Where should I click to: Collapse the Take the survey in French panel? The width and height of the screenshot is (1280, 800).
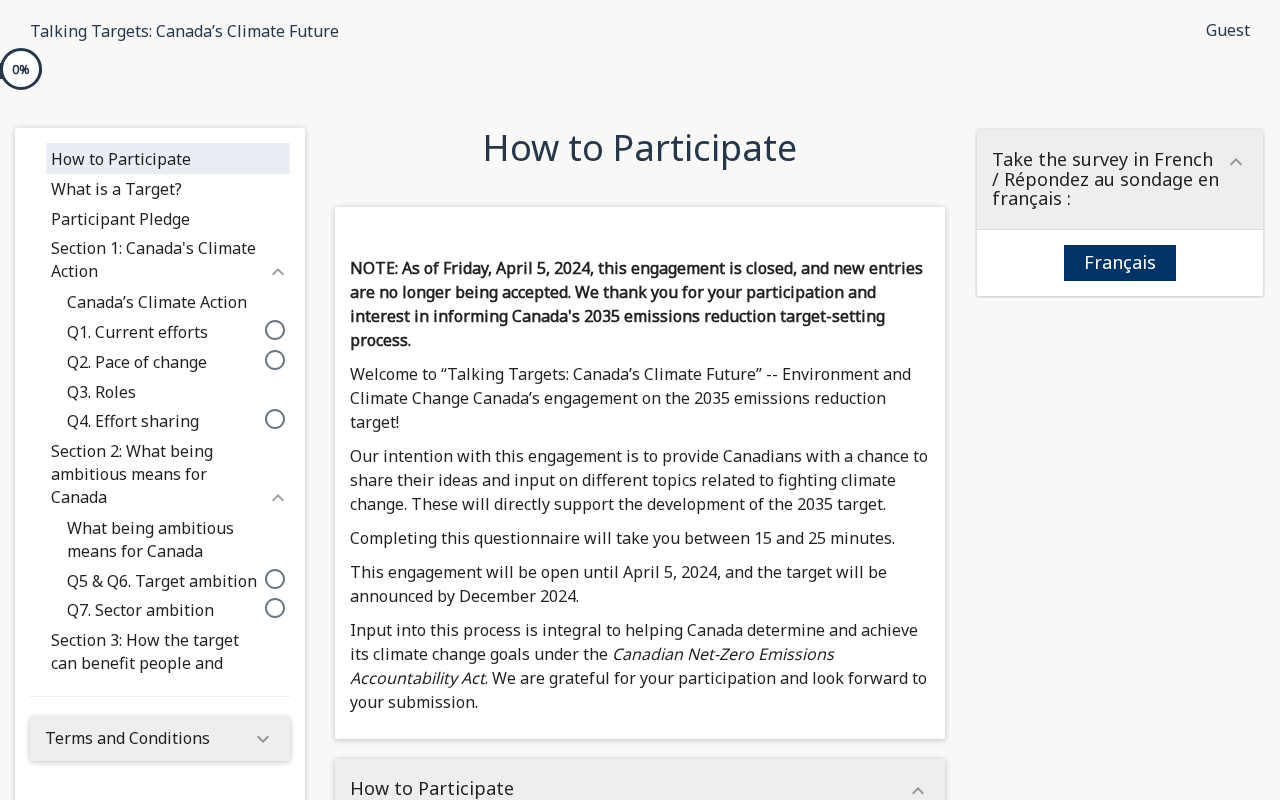[x=1236, y=162]
